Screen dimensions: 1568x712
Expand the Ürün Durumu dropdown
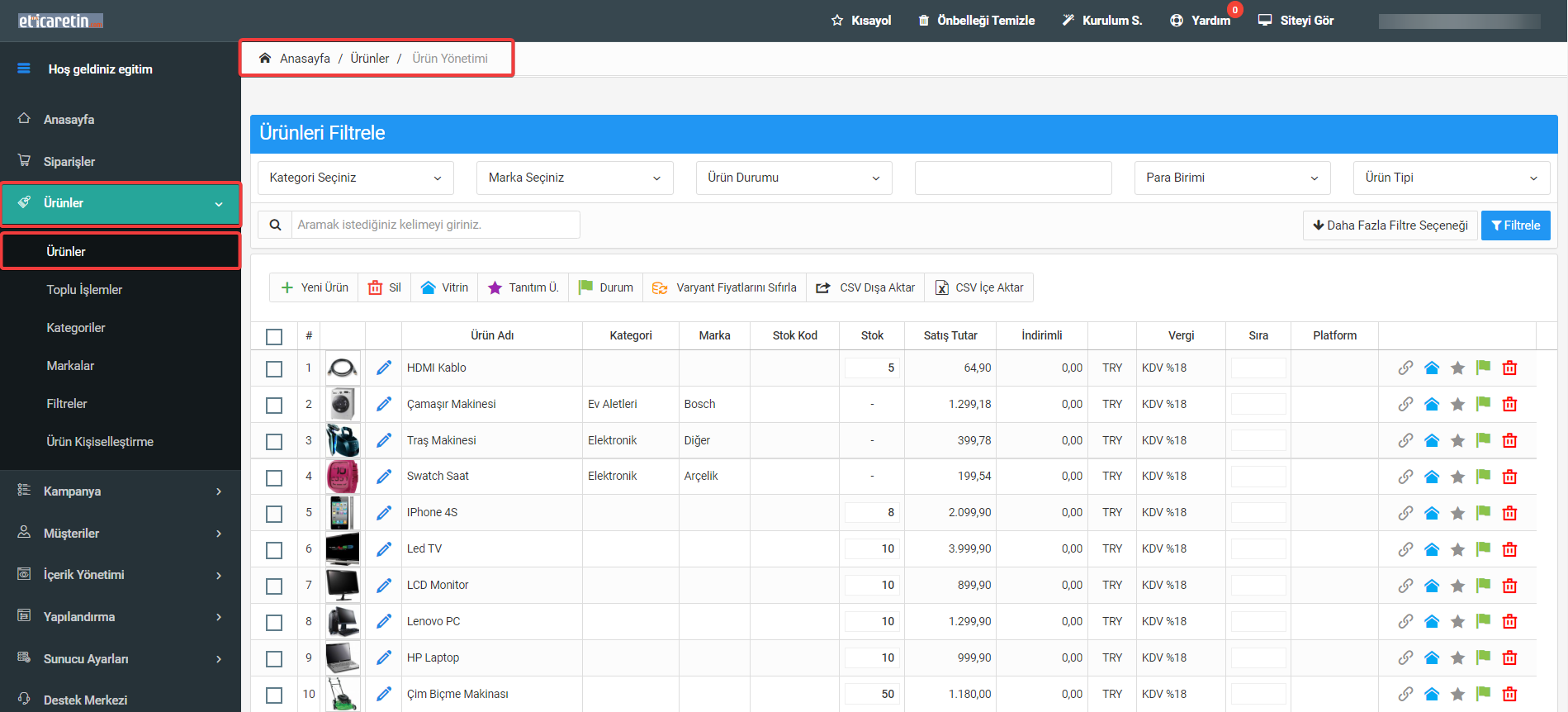tap(793, 178)
